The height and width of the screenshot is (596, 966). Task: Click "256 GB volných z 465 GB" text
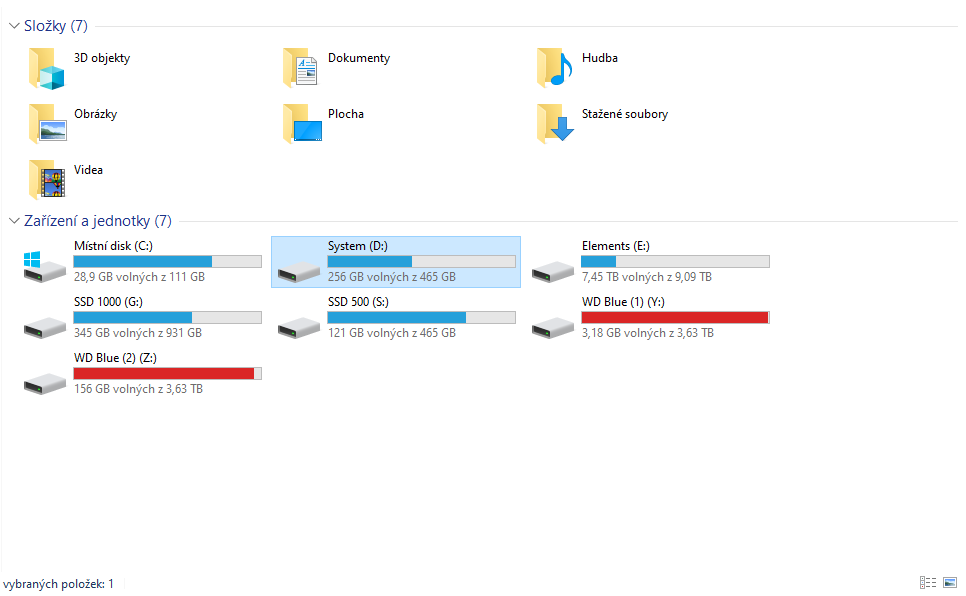392,277
